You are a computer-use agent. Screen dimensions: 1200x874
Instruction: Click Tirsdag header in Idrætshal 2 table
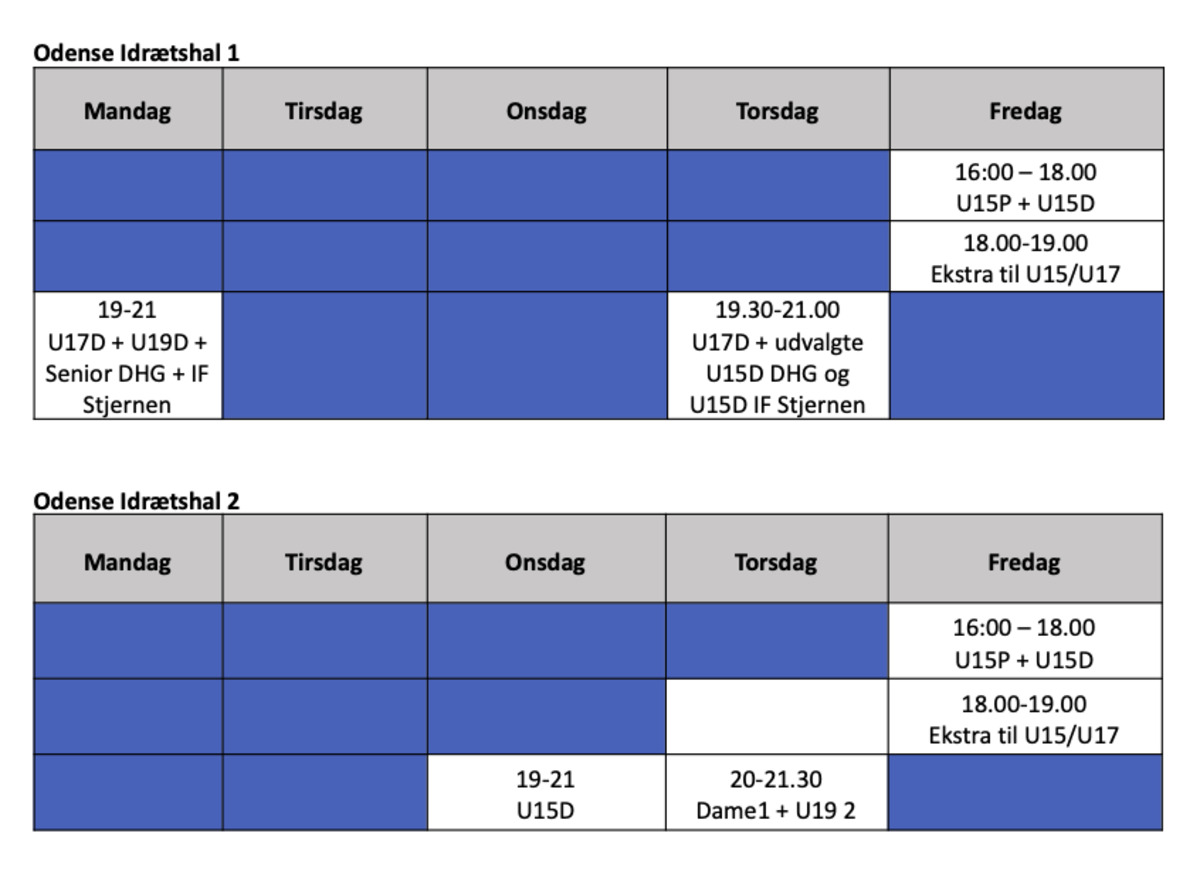click(325, 559)
